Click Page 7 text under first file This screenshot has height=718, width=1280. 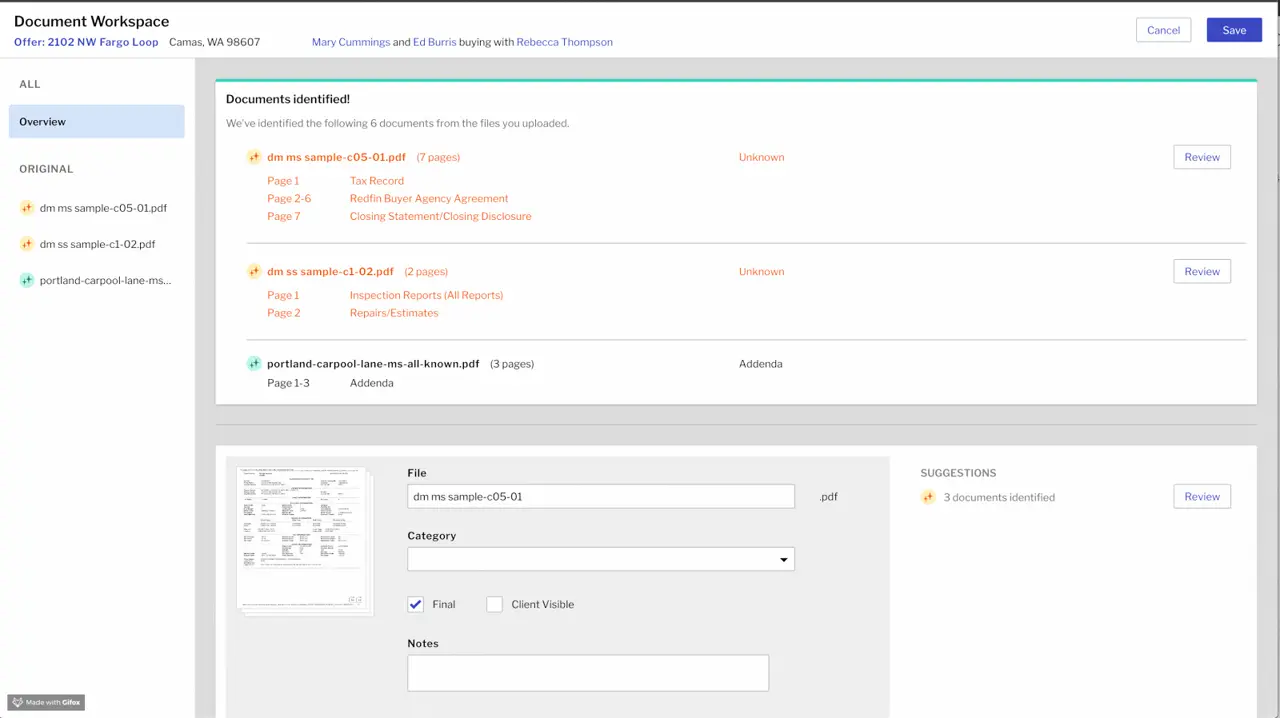tap(283, 216)
